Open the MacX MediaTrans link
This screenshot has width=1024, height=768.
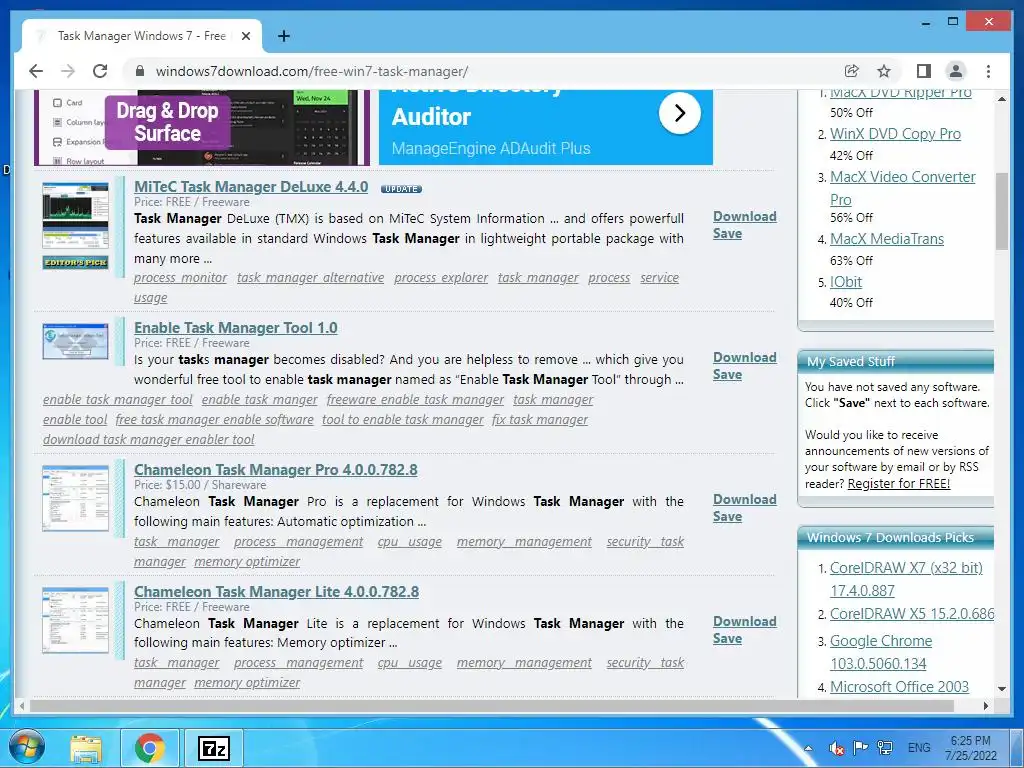click(887, 239)
